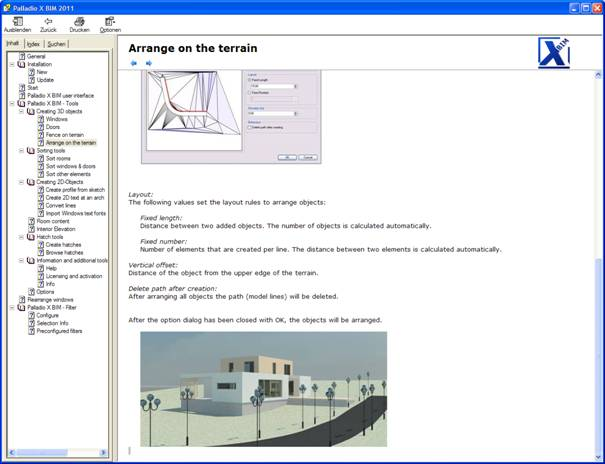Click the Ausblenden hide-panel toolbar icon
Viewport: 605px width, 464px height.
coord(17,22)
